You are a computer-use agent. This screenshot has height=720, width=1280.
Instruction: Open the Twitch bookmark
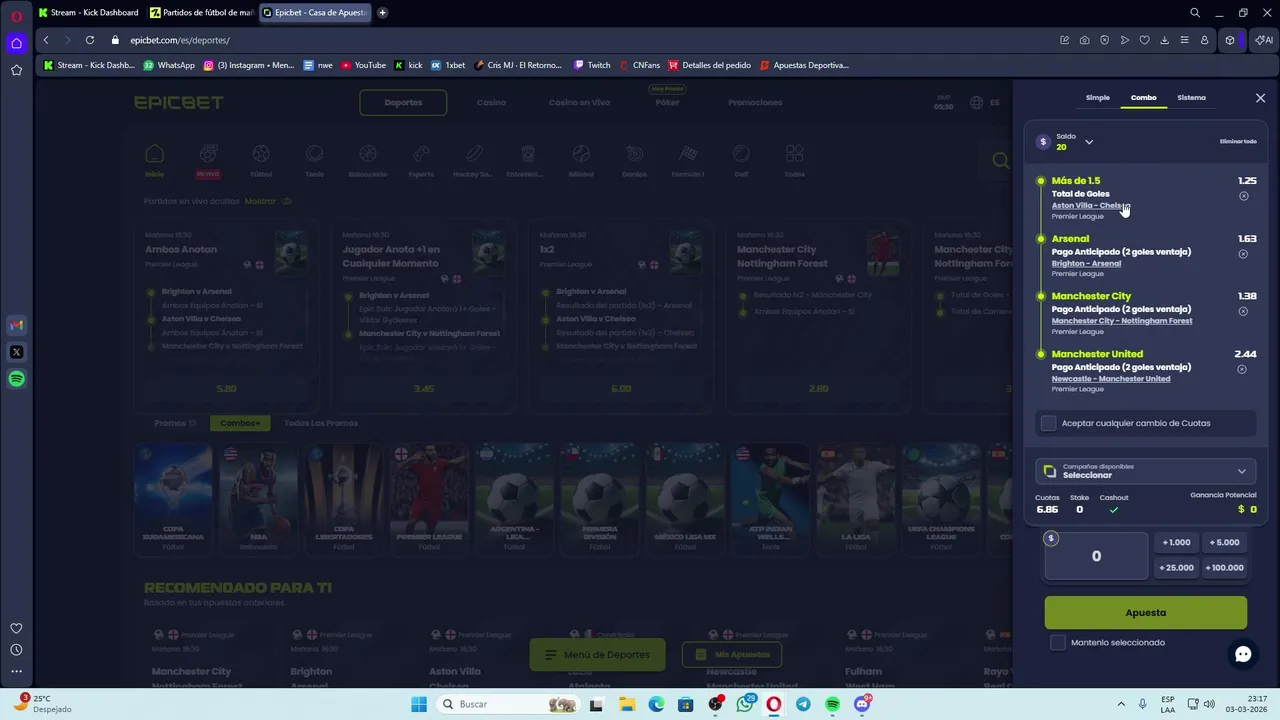click(x=592, y=65)
